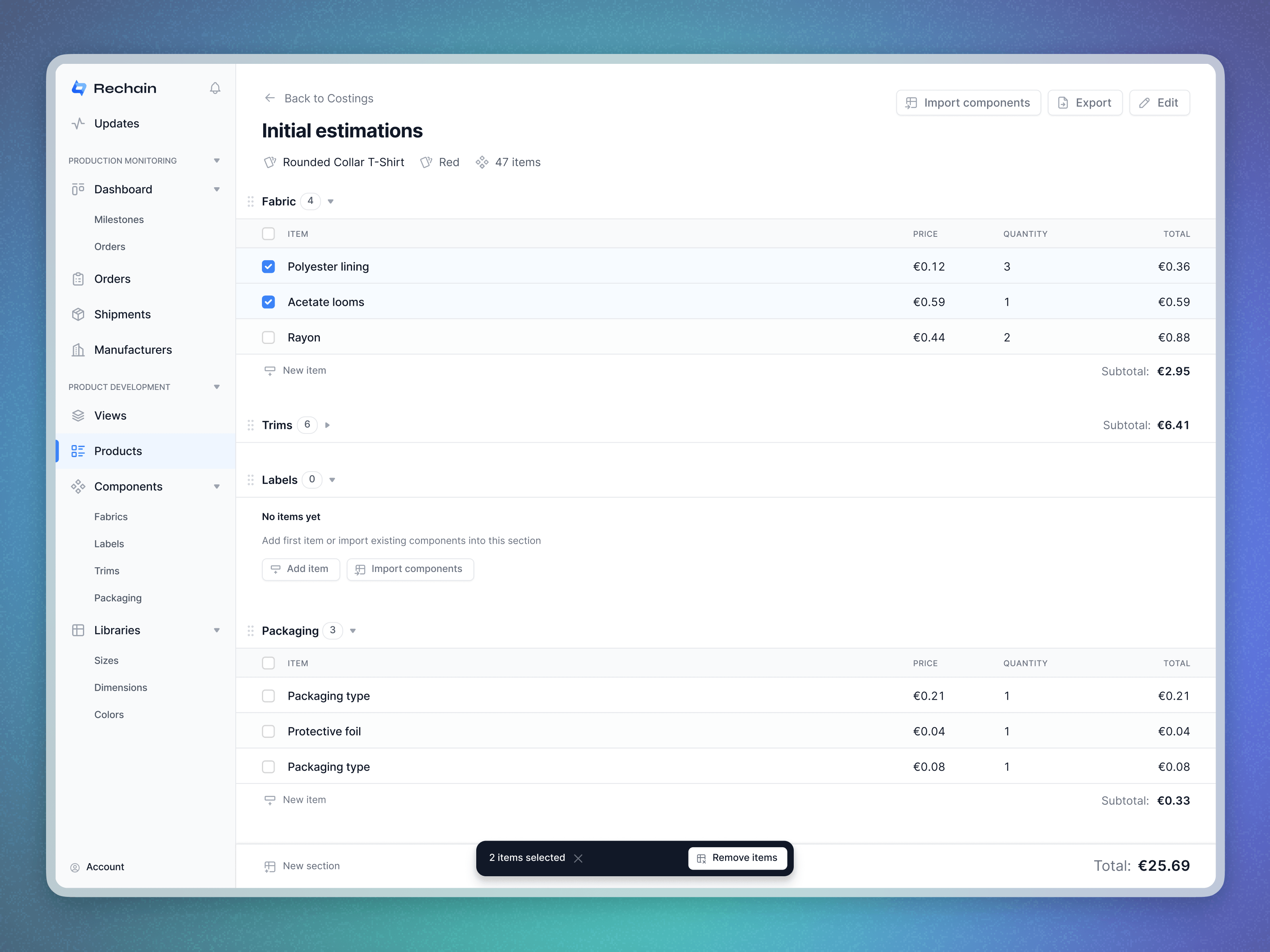The height and width of the screenshot is (952, 1270).
Task: Click the Views layers icon
Action: [79, 415]
